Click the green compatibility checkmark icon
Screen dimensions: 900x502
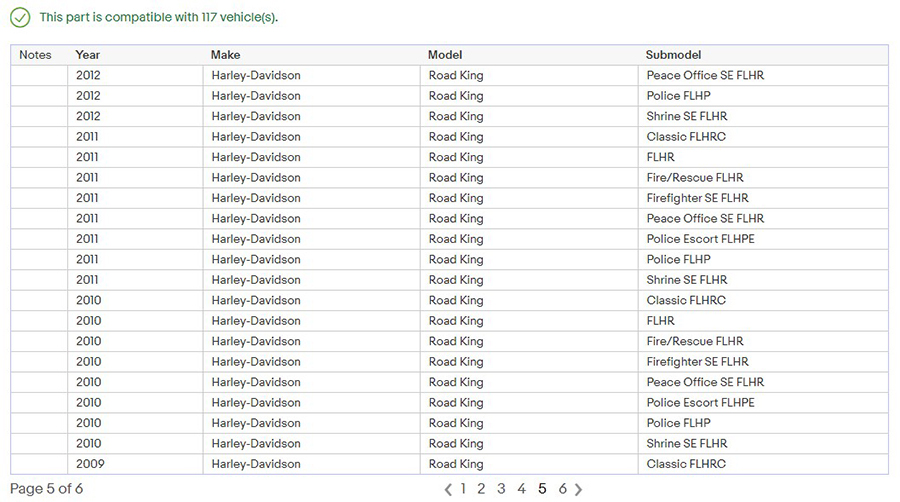coord(20,18)
